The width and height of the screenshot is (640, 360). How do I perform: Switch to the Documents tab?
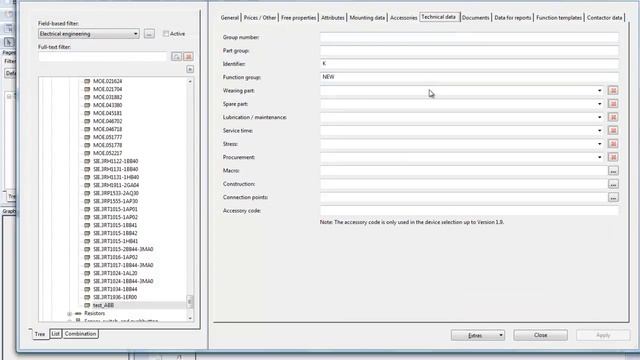click(x=476, y=18)
